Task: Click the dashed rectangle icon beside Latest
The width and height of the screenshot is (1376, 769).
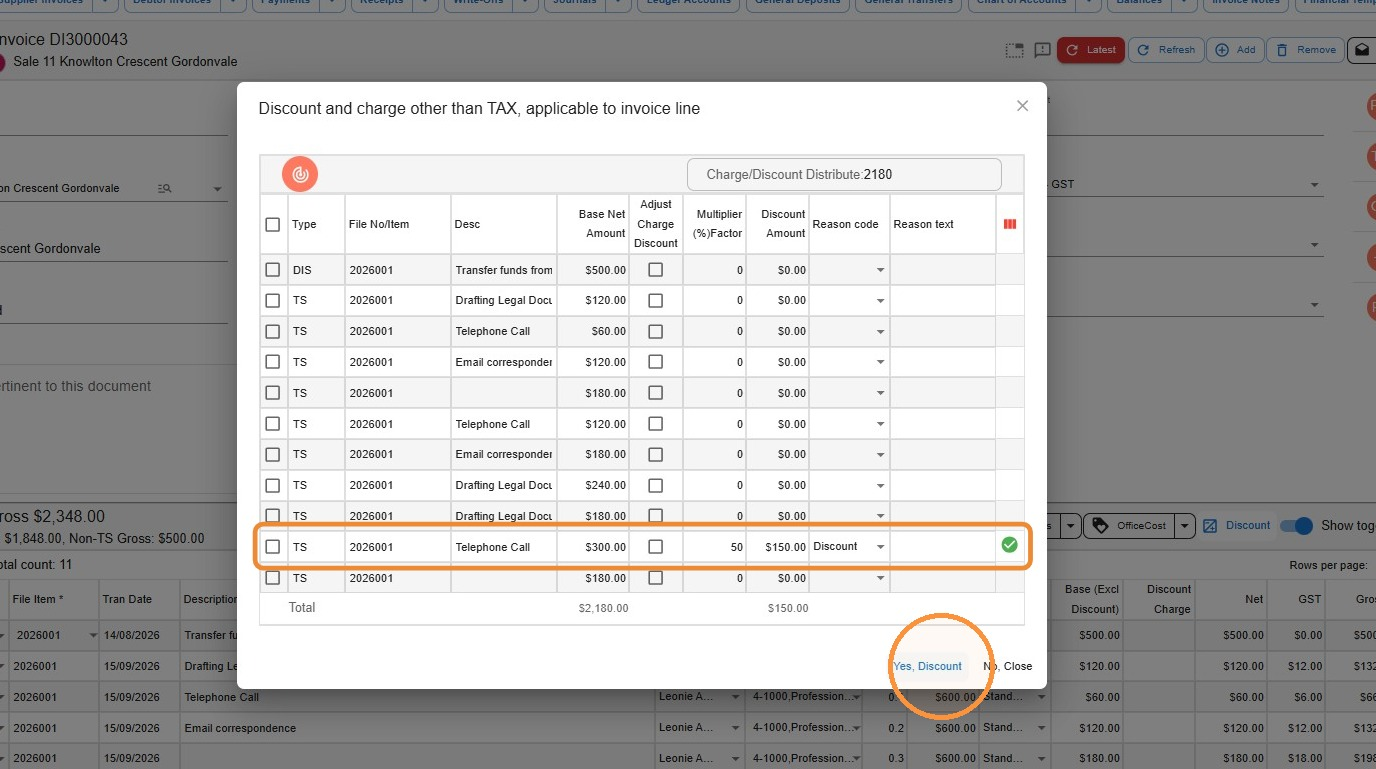Action: point(1014,50)
